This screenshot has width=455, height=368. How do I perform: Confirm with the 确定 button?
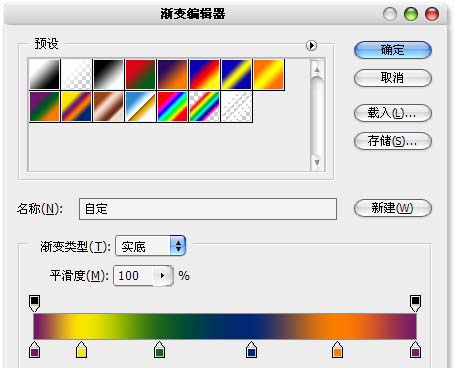[393, 50]
